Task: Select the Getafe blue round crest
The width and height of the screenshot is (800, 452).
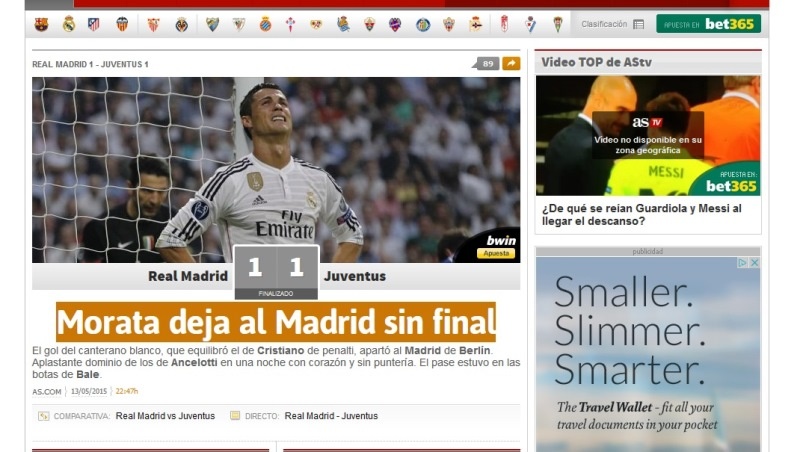Action: click(x=423, y=24)
